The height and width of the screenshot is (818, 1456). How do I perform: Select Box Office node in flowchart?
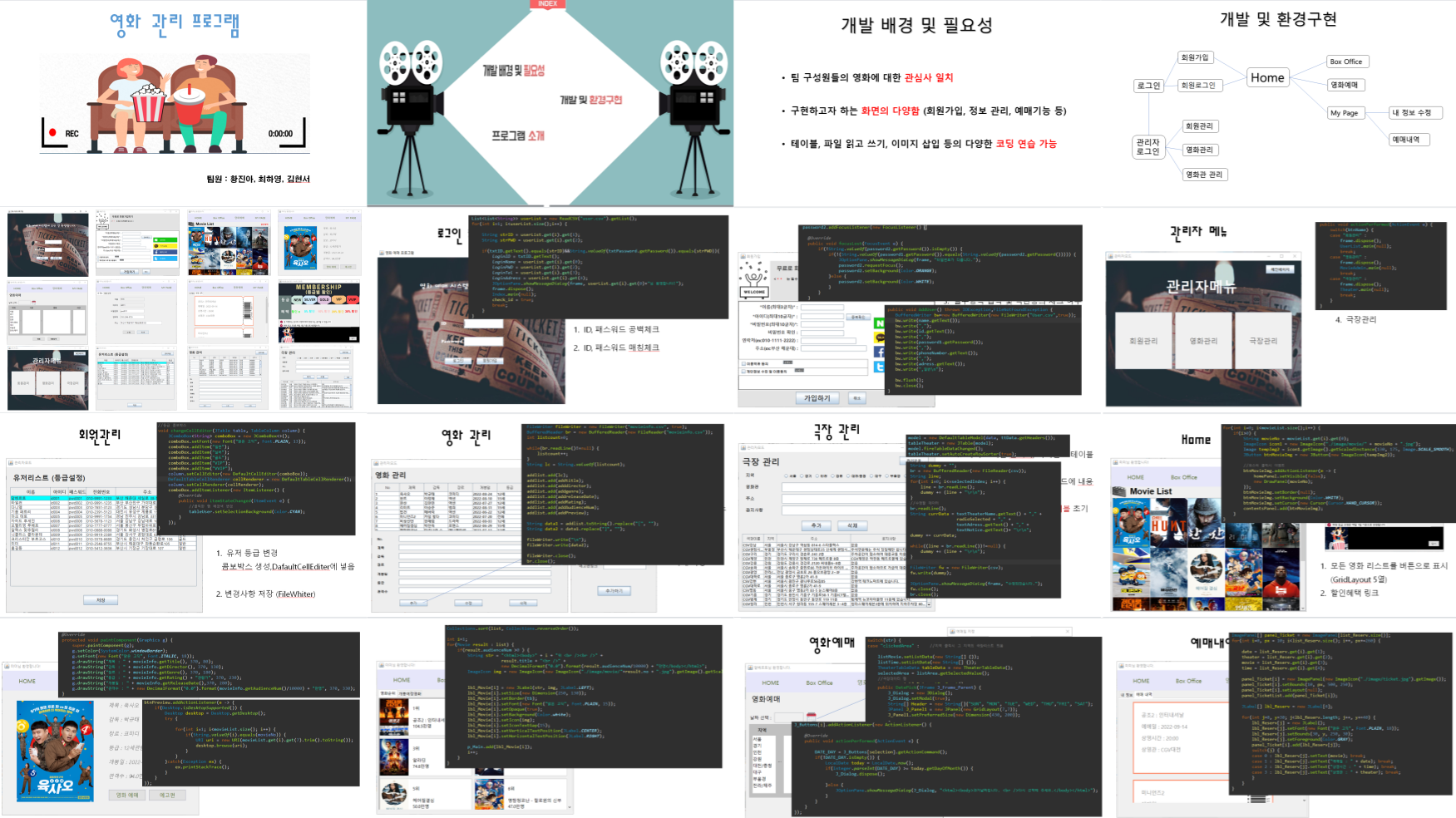click(x=1346, y=62)
